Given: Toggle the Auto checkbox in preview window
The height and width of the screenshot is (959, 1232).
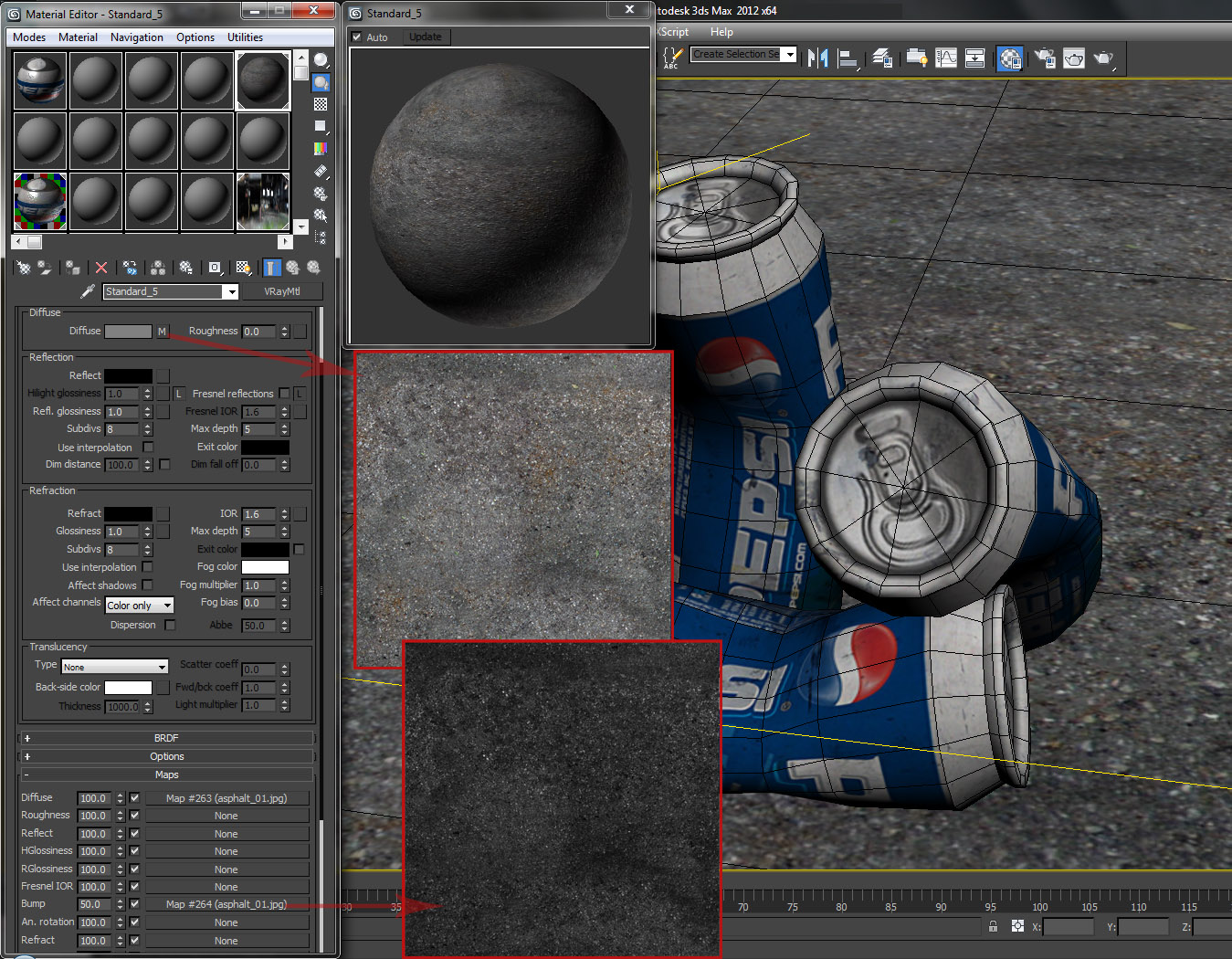Looking at the screenshot, I should click(x=357, y=37).
